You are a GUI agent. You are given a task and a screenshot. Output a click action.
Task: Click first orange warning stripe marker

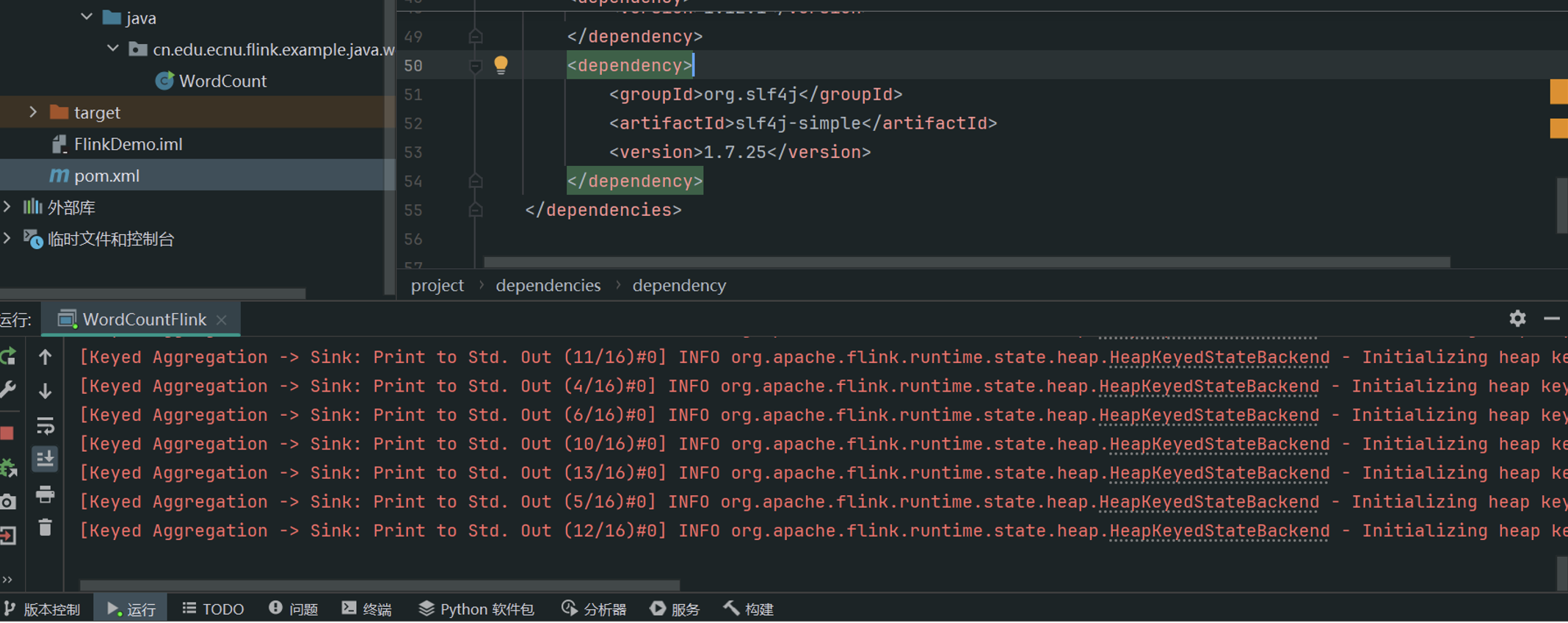pos(1558,92)
